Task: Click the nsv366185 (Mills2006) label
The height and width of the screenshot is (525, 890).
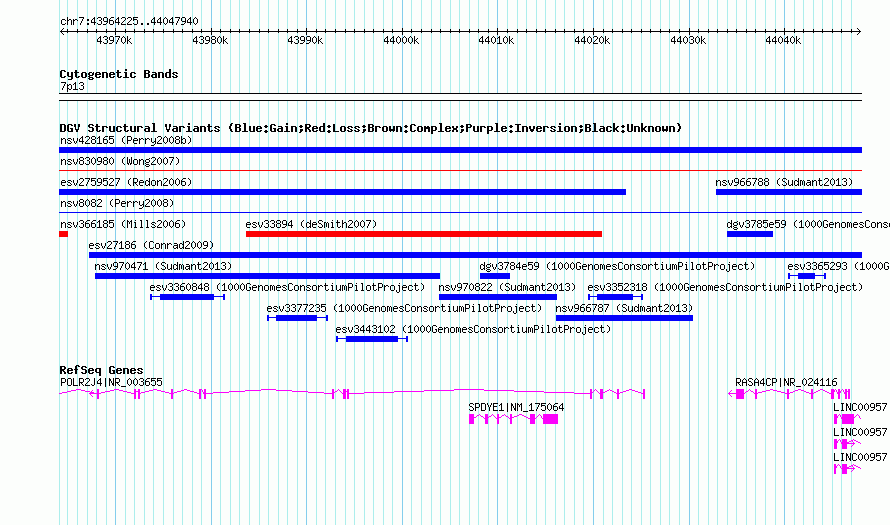Action: coord(123,224)
